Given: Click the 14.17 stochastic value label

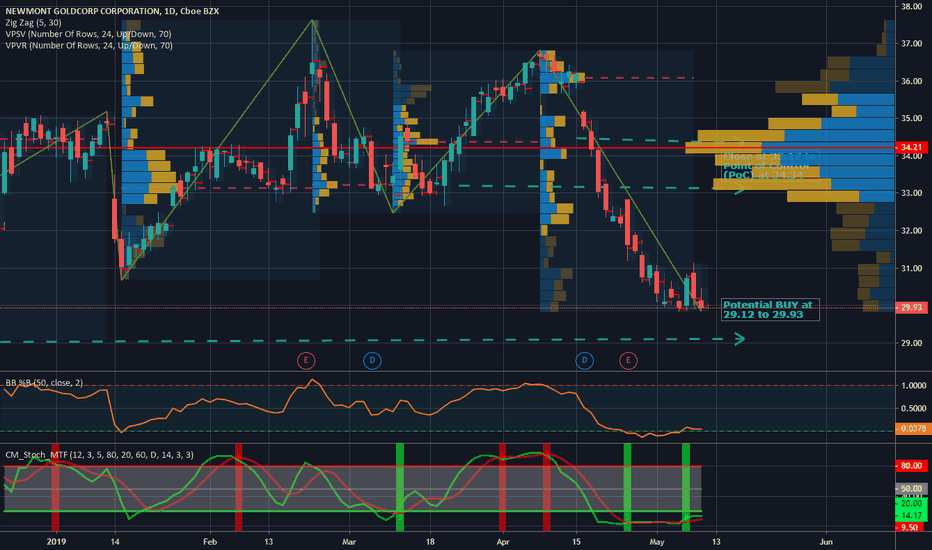Looking at the screenshot, I should coord(911,516).
